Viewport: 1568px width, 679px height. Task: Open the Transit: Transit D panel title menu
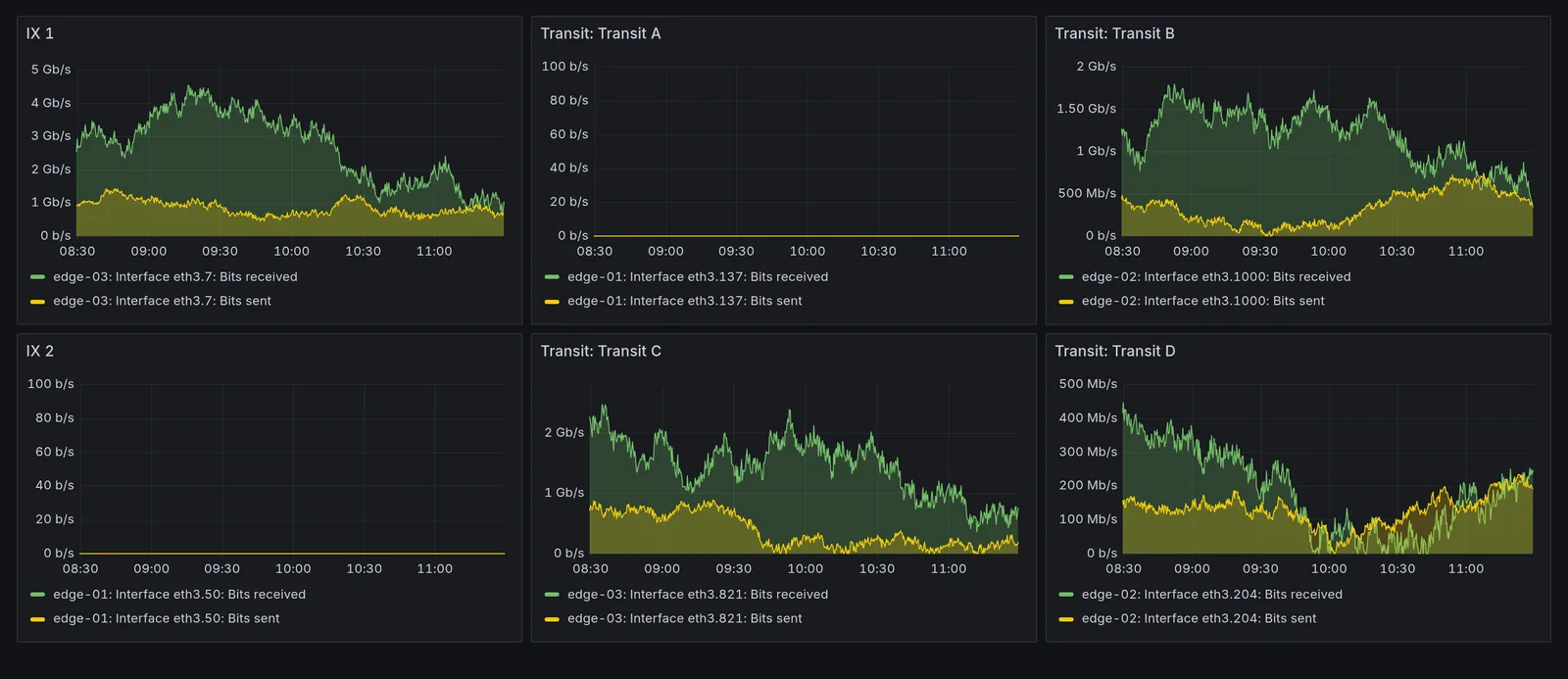pyautogui.click(x=1115, y=351)
